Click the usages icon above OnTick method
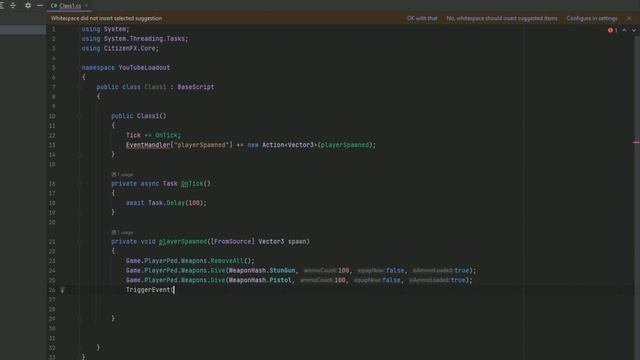This screenshot has width=640, height=360. pos(114,175)
